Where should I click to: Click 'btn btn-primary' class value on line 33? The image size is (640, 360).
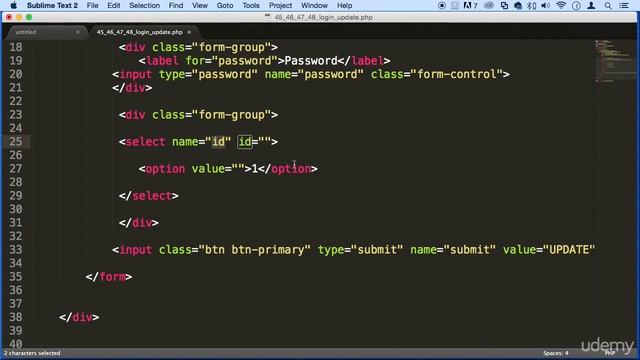[x=255, y=249]
